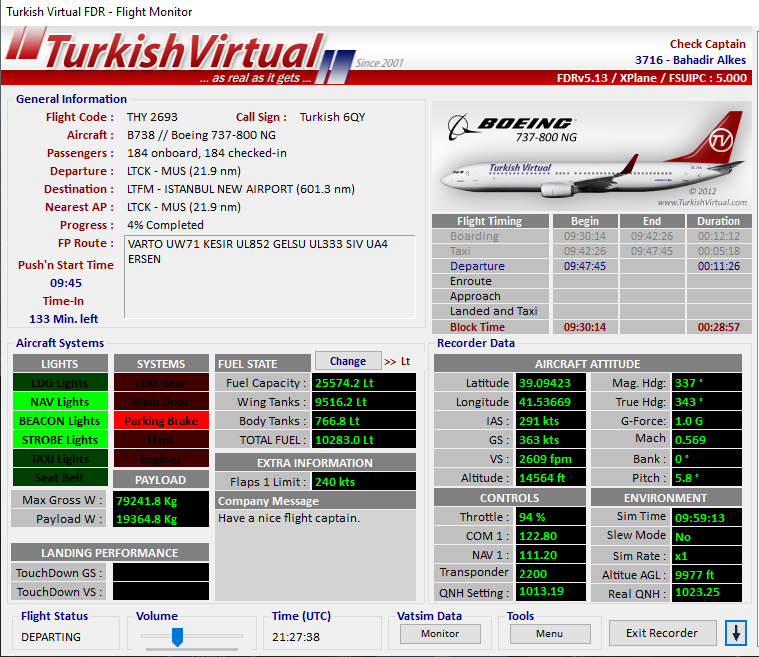Click the Change fuel unit button
Screen dimensions: 759x657
(x=348, y=361)
